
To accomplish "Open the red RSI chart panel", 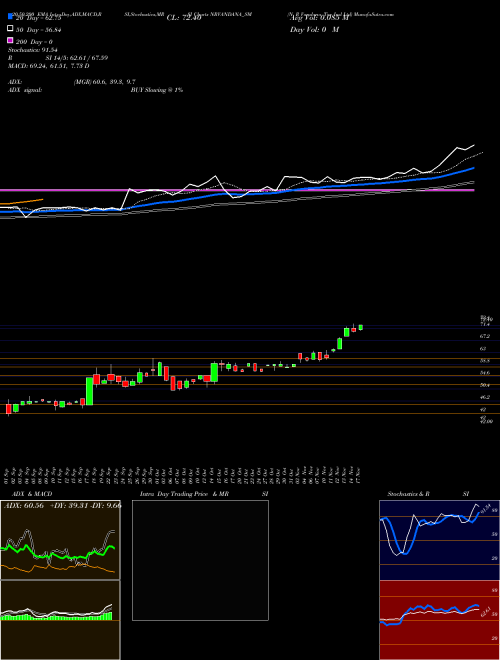I will [x=439, y=620].
